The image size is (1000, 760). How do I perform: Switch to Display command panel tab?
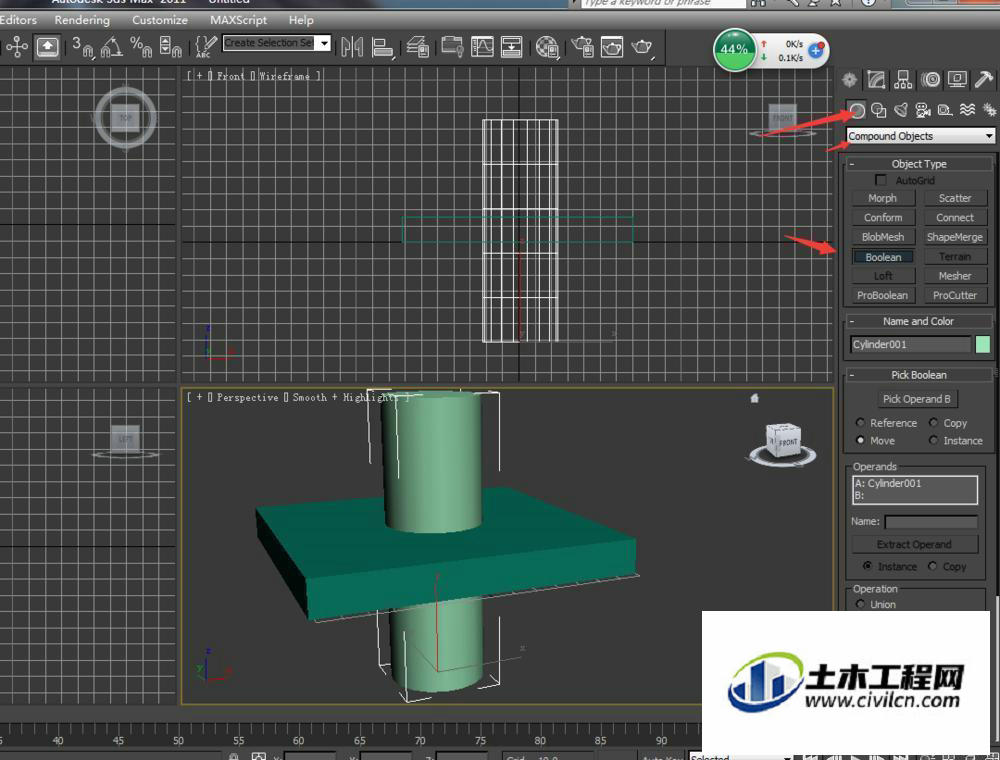957,80
